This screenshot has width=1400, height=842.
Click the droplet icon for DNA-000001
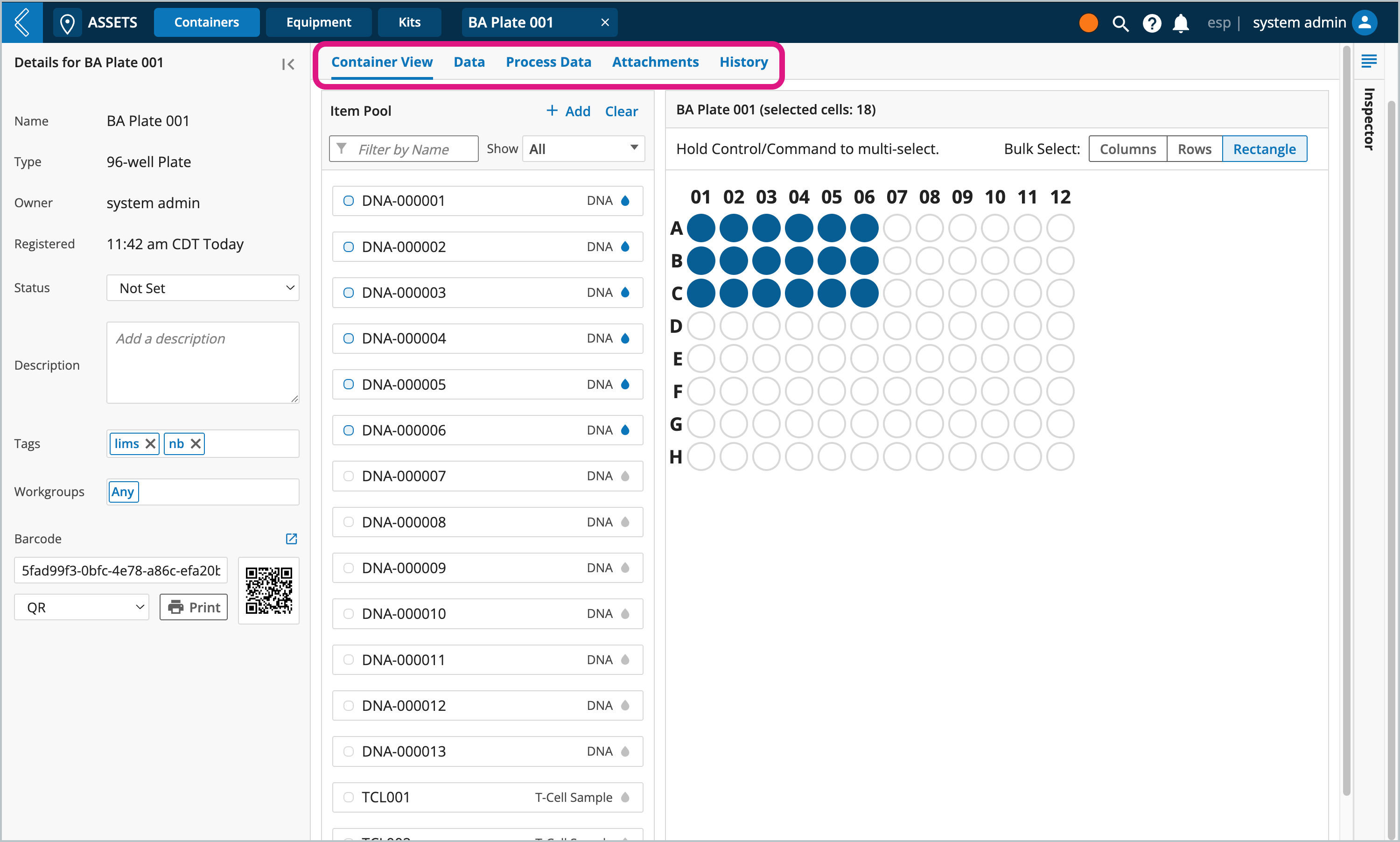coord(625,200)
